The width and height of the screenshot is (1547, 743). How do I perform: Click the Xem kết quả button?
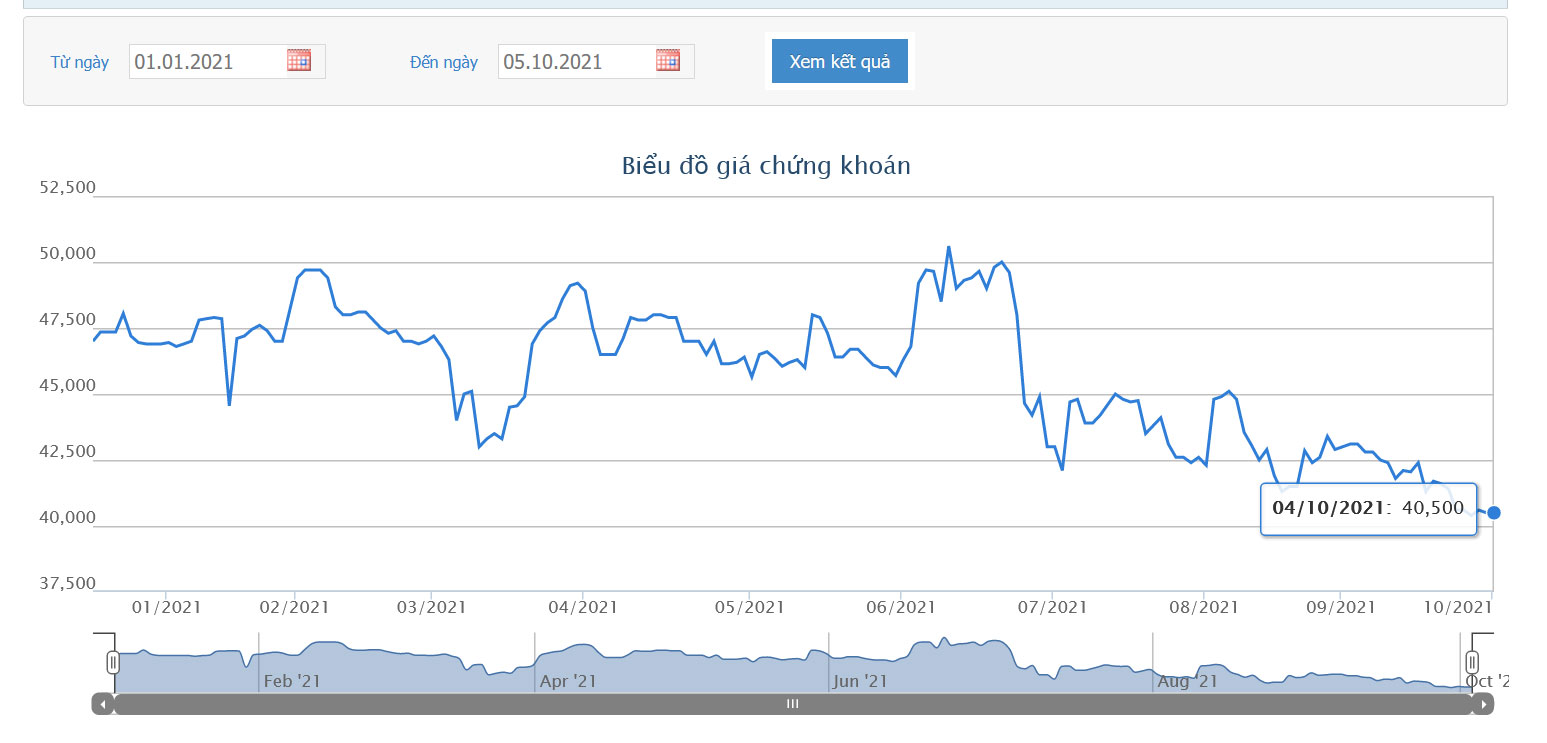tap(840, 61)
